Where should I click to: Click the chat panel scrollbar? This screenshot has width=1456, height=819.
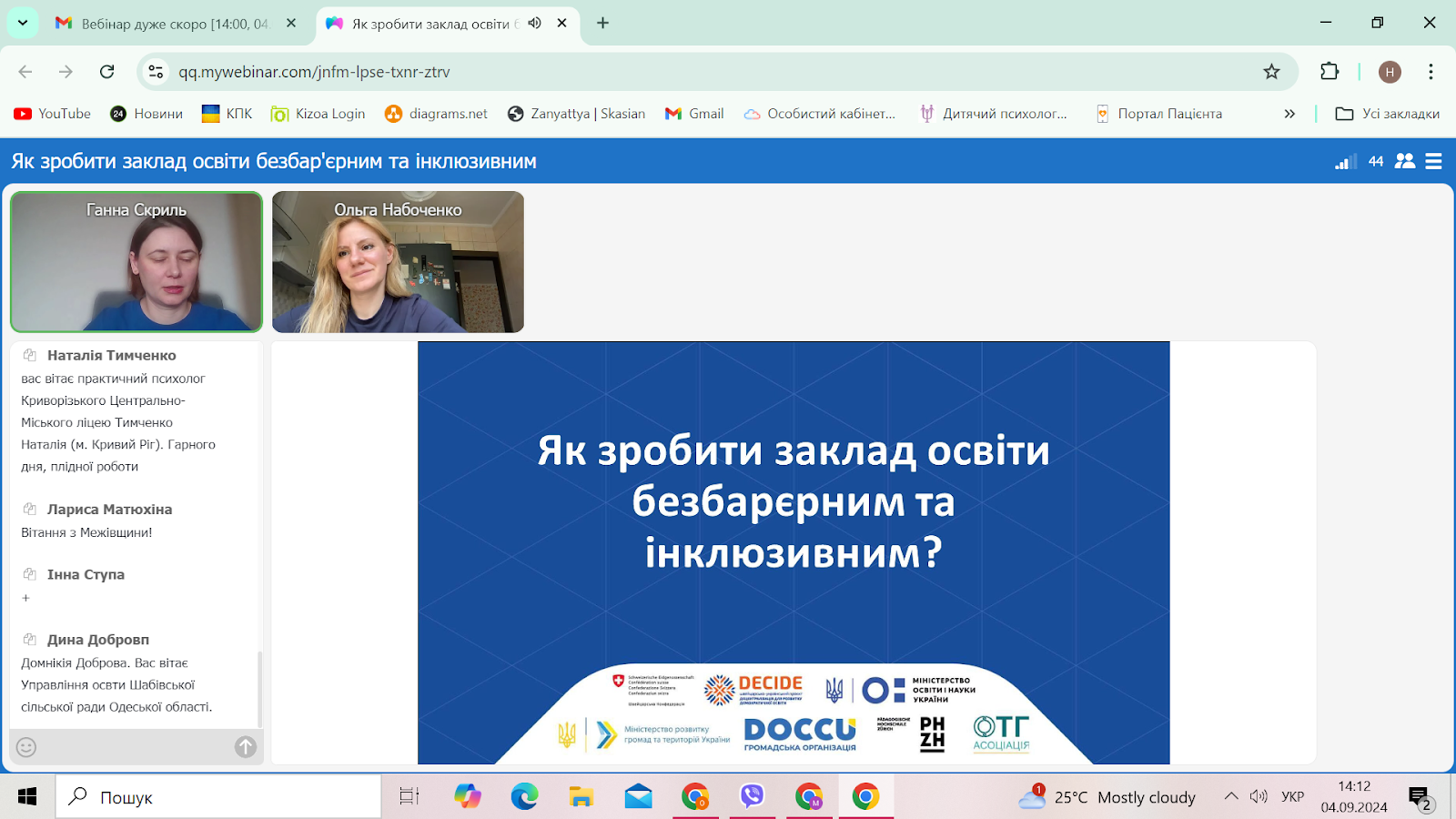259,689
